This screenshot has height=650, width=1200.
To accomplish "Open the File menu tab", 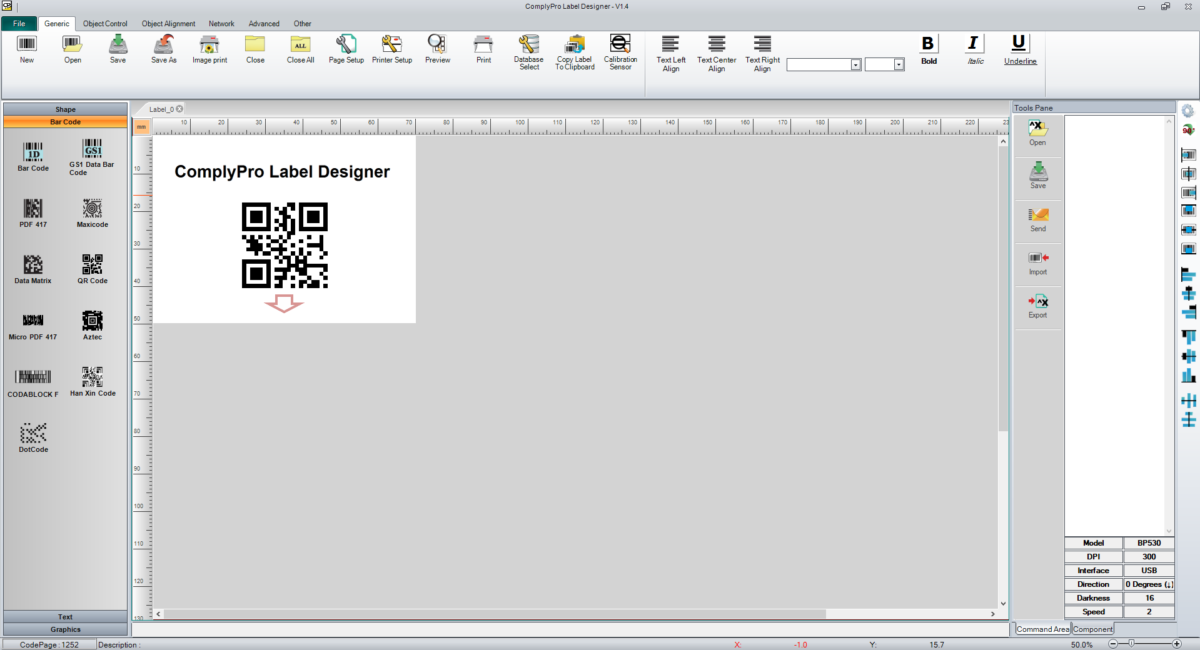I will click(18, 23).
